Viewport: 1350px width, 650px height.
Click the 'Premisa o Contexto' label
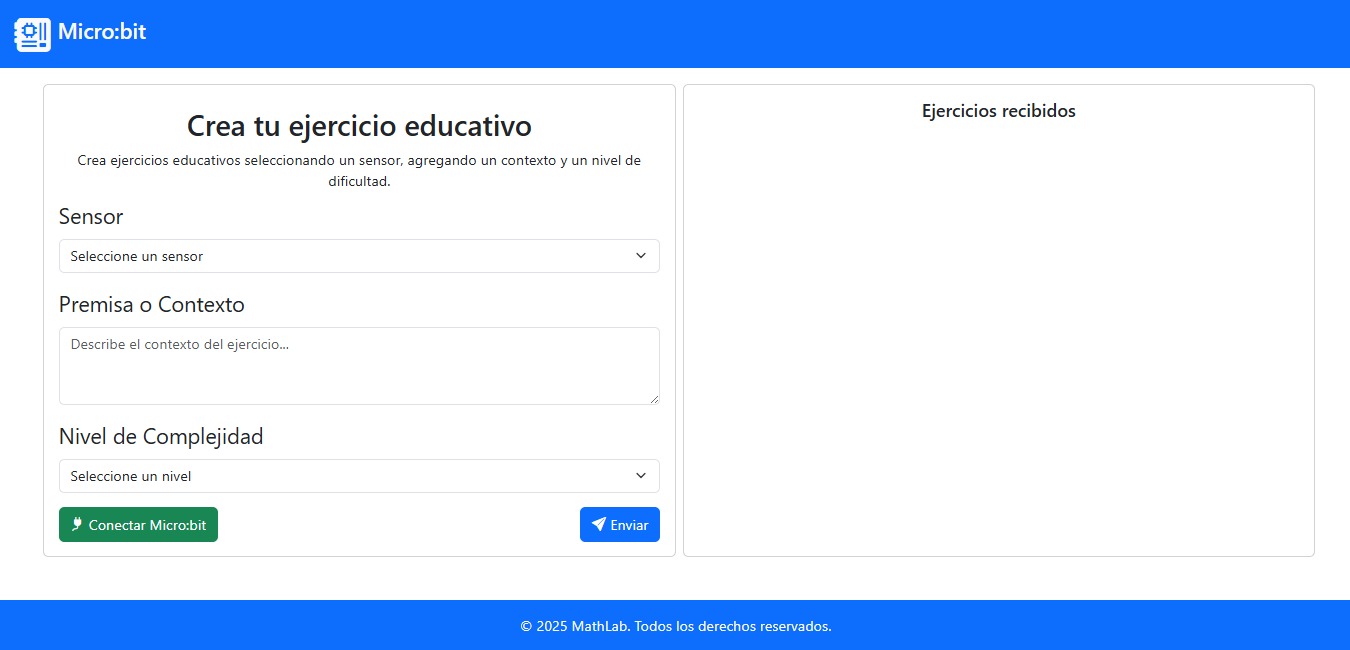(x=151, y=304)
